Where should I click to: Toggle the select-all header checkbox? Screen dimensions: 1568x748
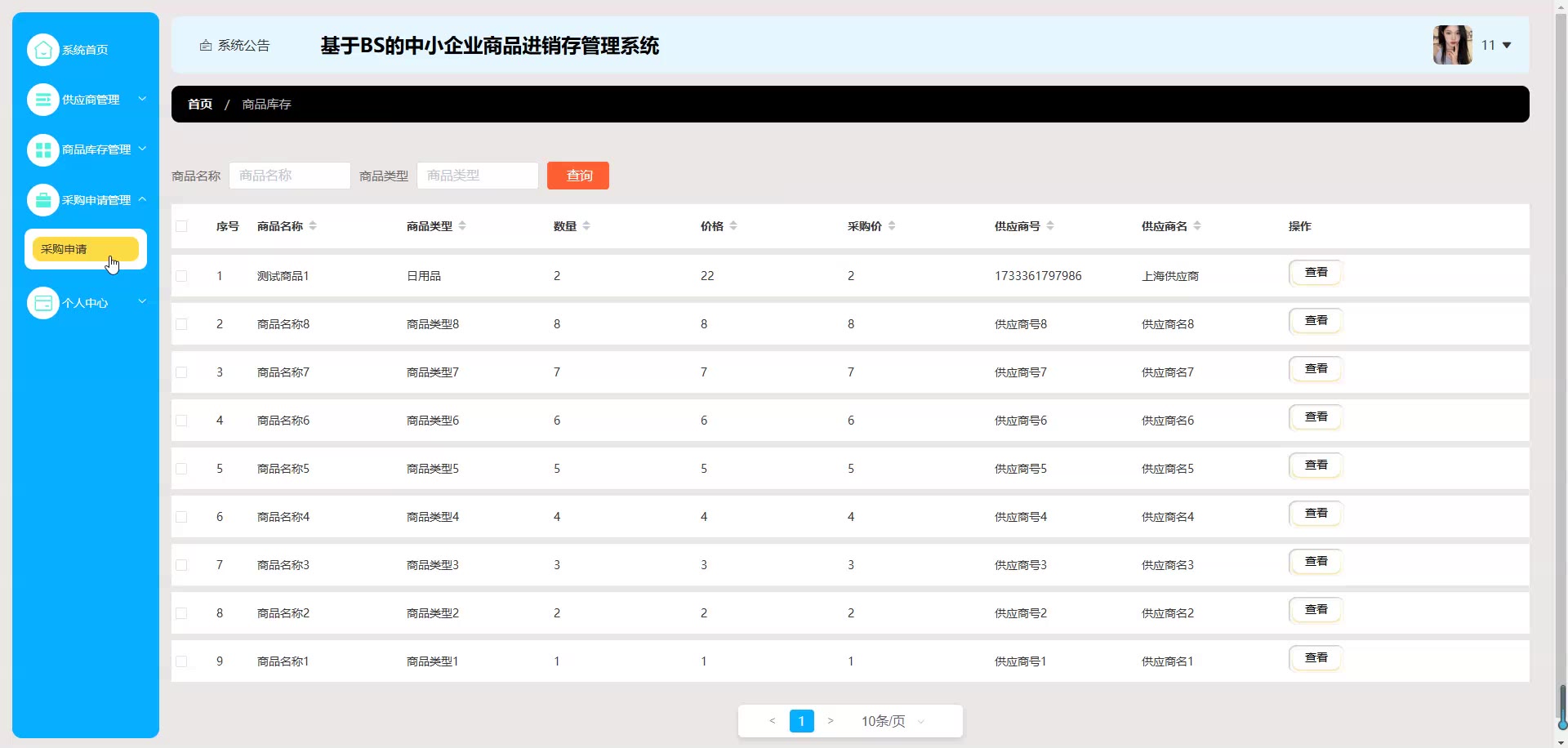click(x=181, y=226)
